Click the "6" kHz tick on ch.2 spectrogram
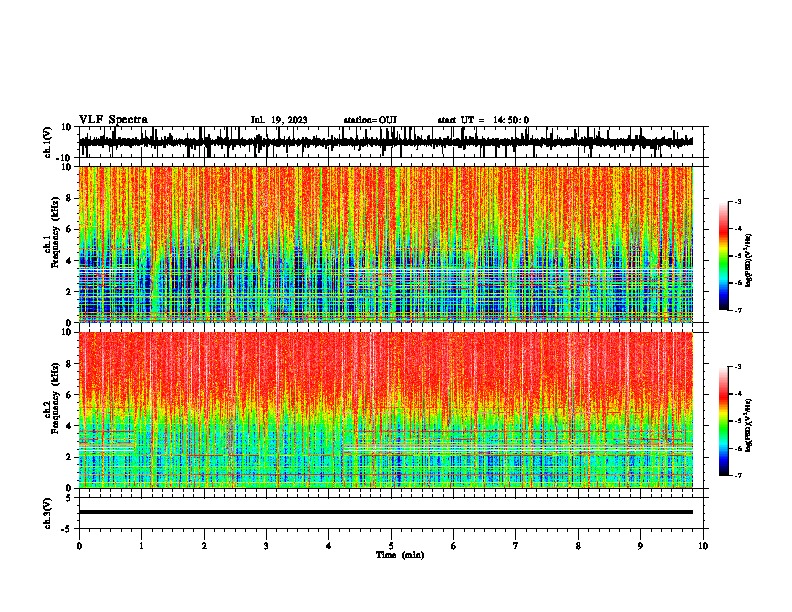Screen dimensions: 792x612 point(69,395)
